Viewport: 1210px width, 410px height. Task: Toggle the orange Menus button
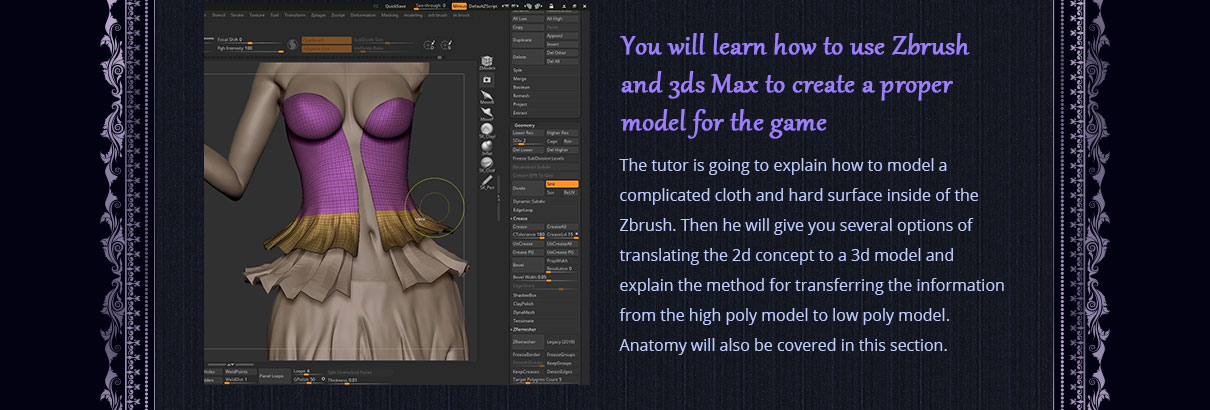(459, 6)
